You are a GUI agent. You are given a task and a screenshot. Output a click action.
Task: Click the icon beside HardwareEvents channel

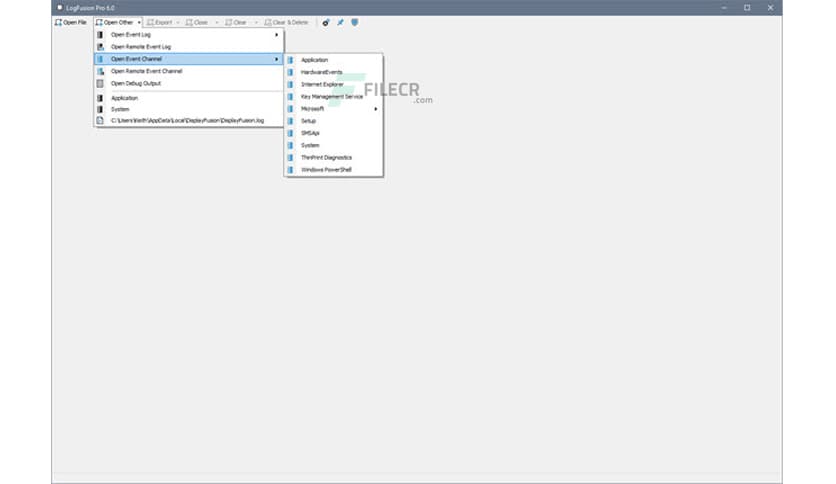click(291, 72)
